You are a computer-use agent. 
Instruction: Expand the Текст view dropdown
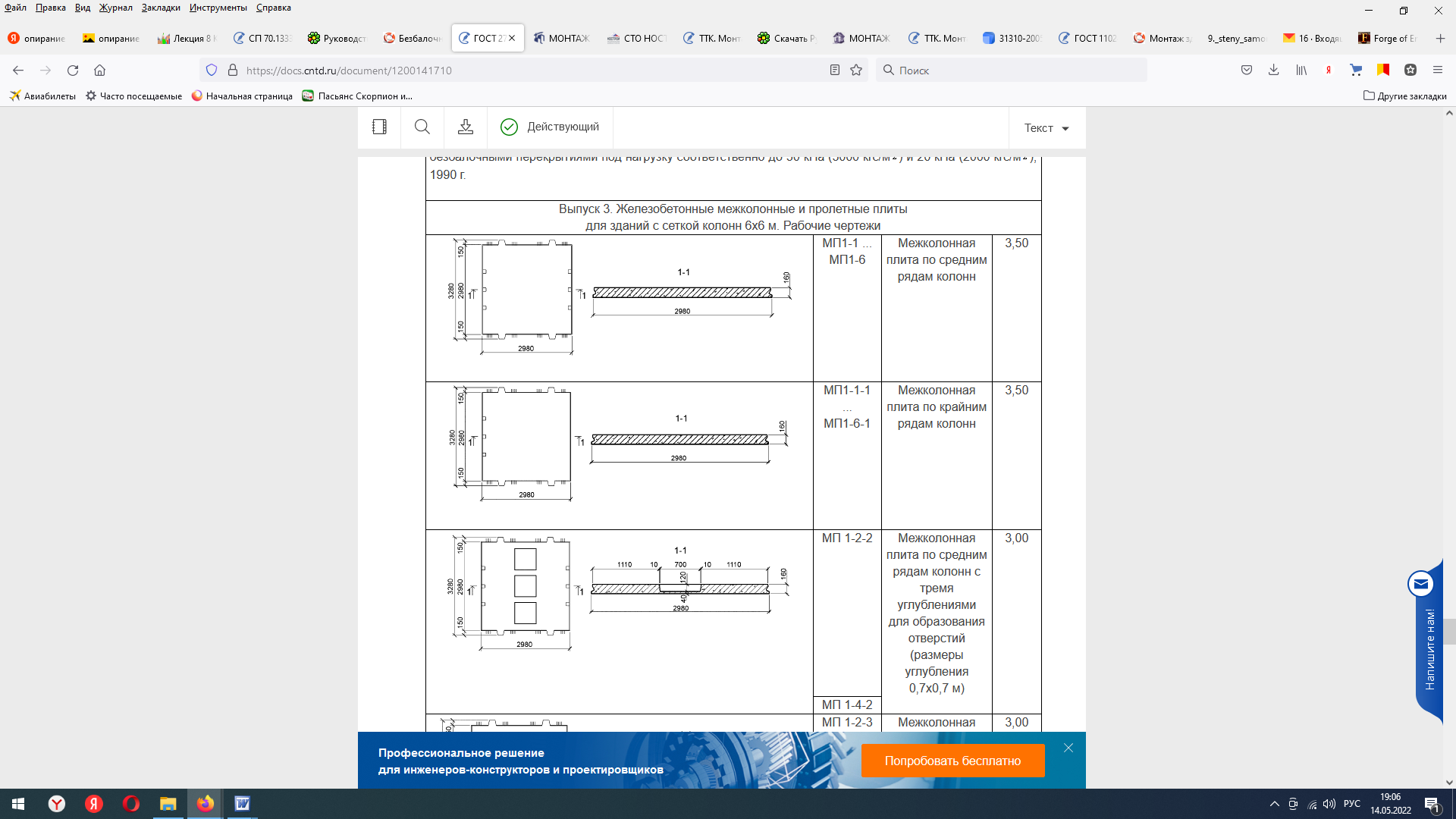[x=1046, y=128]
